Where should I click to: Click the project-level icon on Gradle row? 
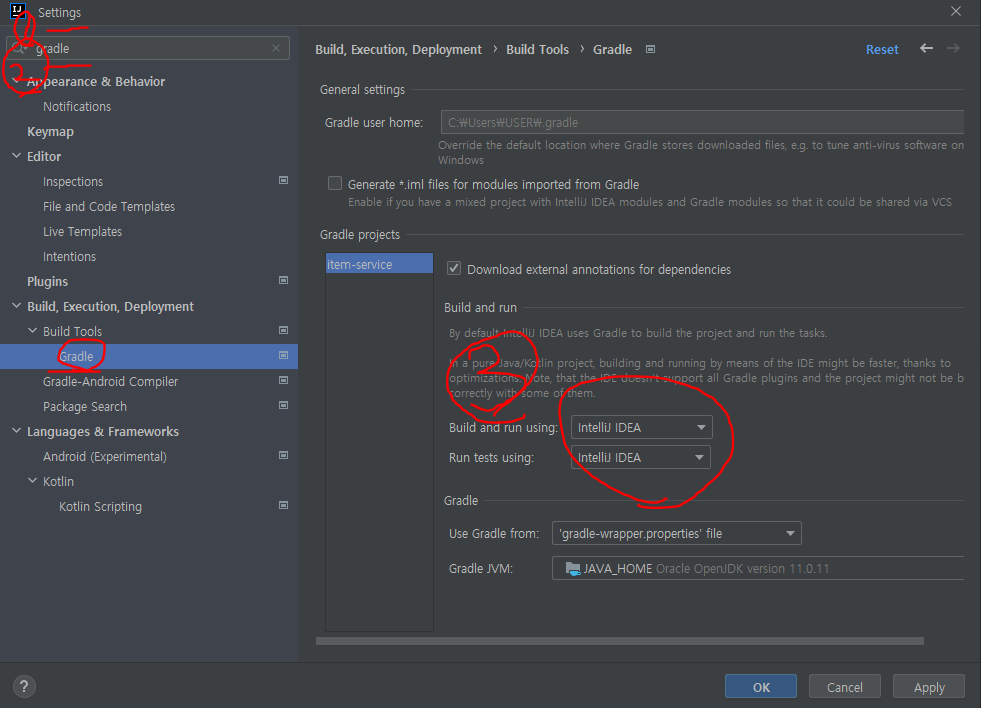coord(283,356)
